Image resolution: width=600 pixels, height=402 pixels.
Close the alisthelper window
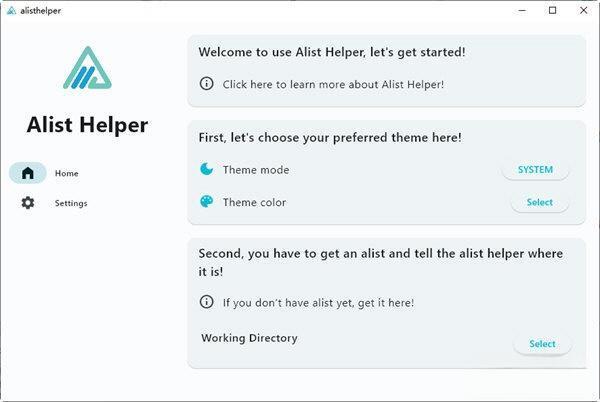583,10
